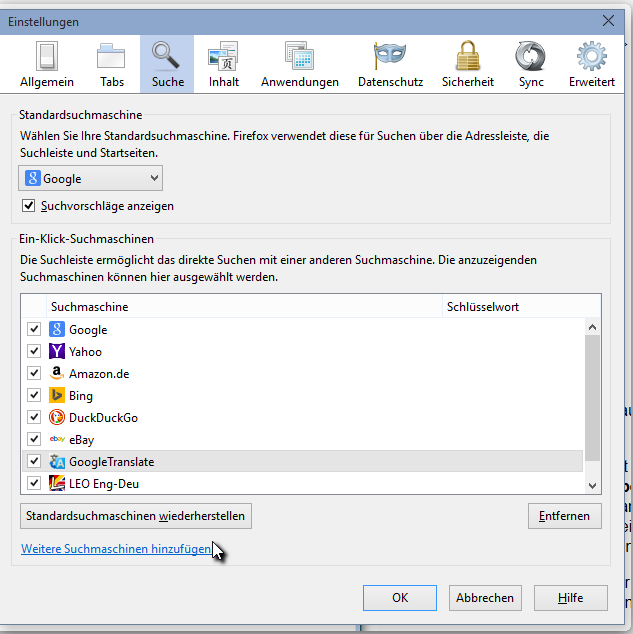Click the Abbrechen button
This screenshot has width=633, height=634.
pos(485,598)
